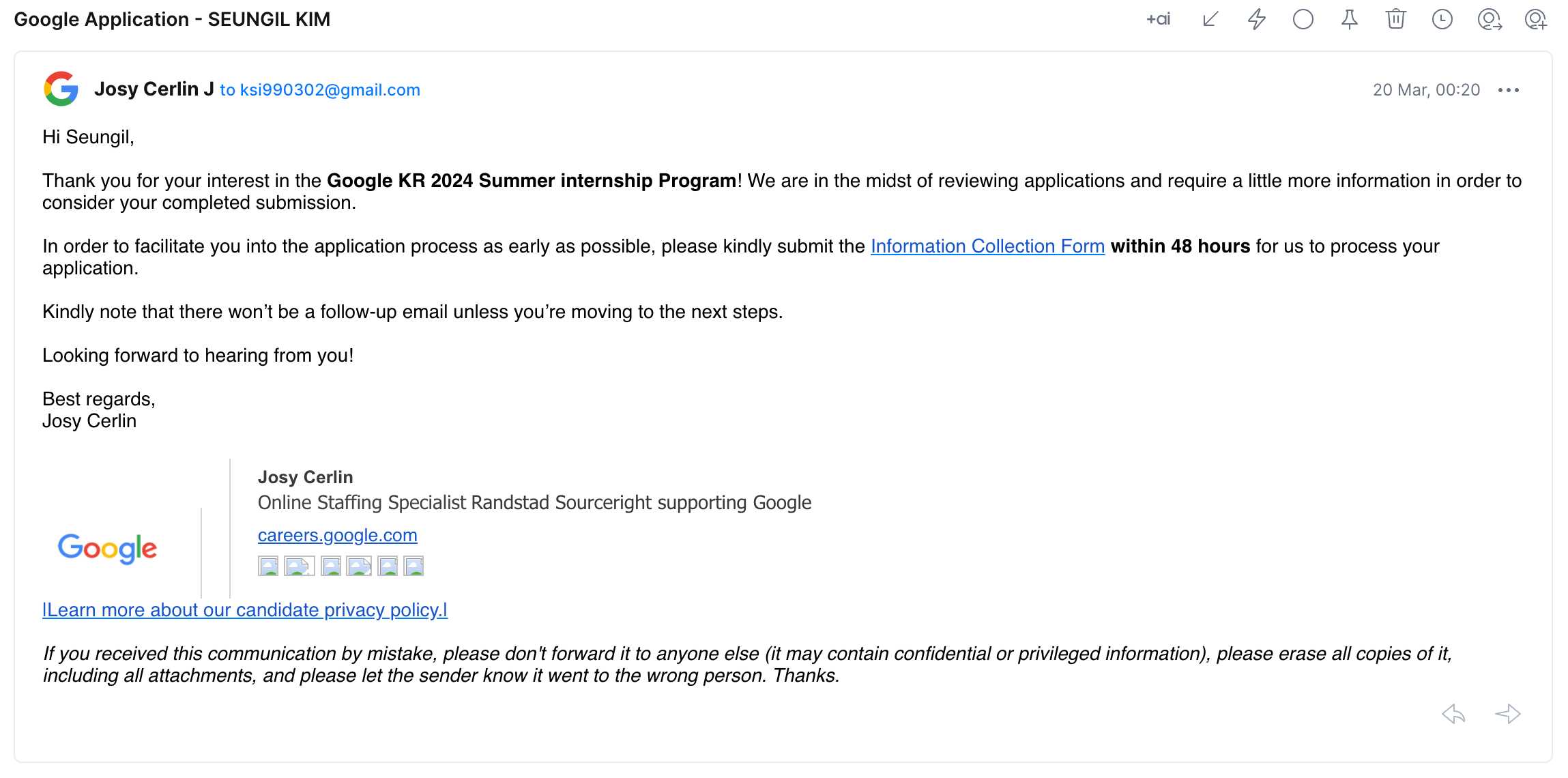Click the first broken social media thumbnail
The image size is (1568, 778).
269,565
